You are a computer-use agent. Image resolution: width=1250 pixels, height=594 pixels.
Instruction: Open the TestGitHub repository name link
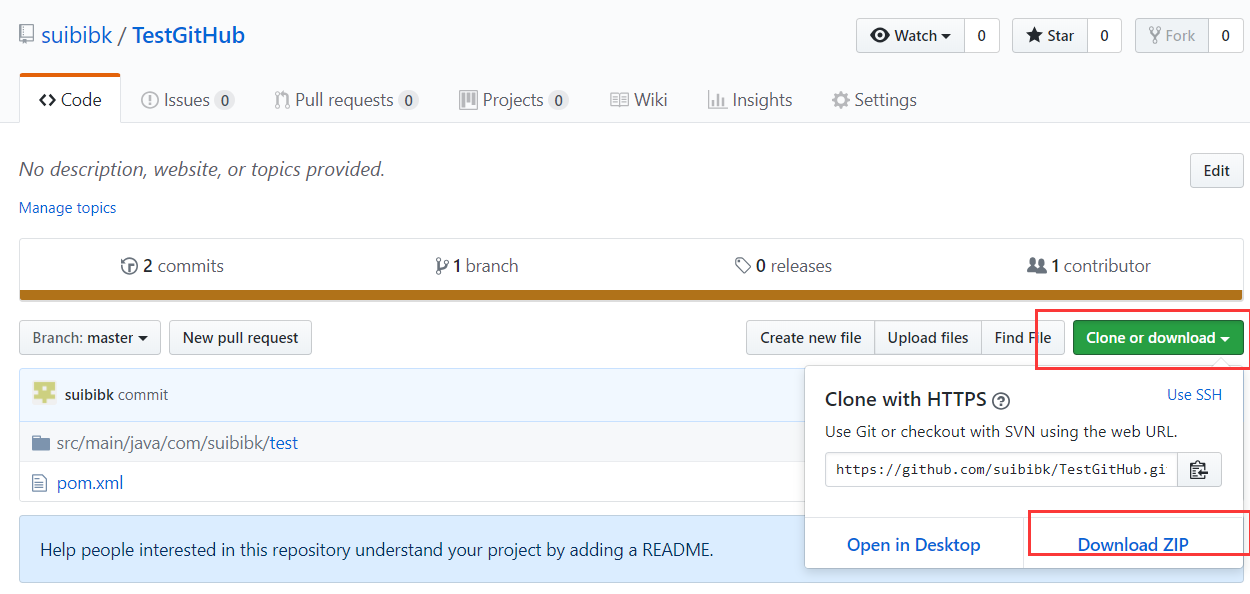(x=188, y=36)
